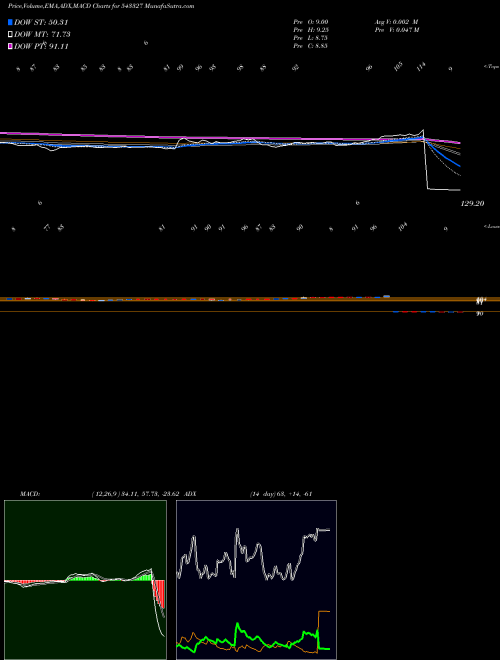500x660 pixels.
Task: Click the magenta DOW PT legend swatch
Action: tap(11, 46)
